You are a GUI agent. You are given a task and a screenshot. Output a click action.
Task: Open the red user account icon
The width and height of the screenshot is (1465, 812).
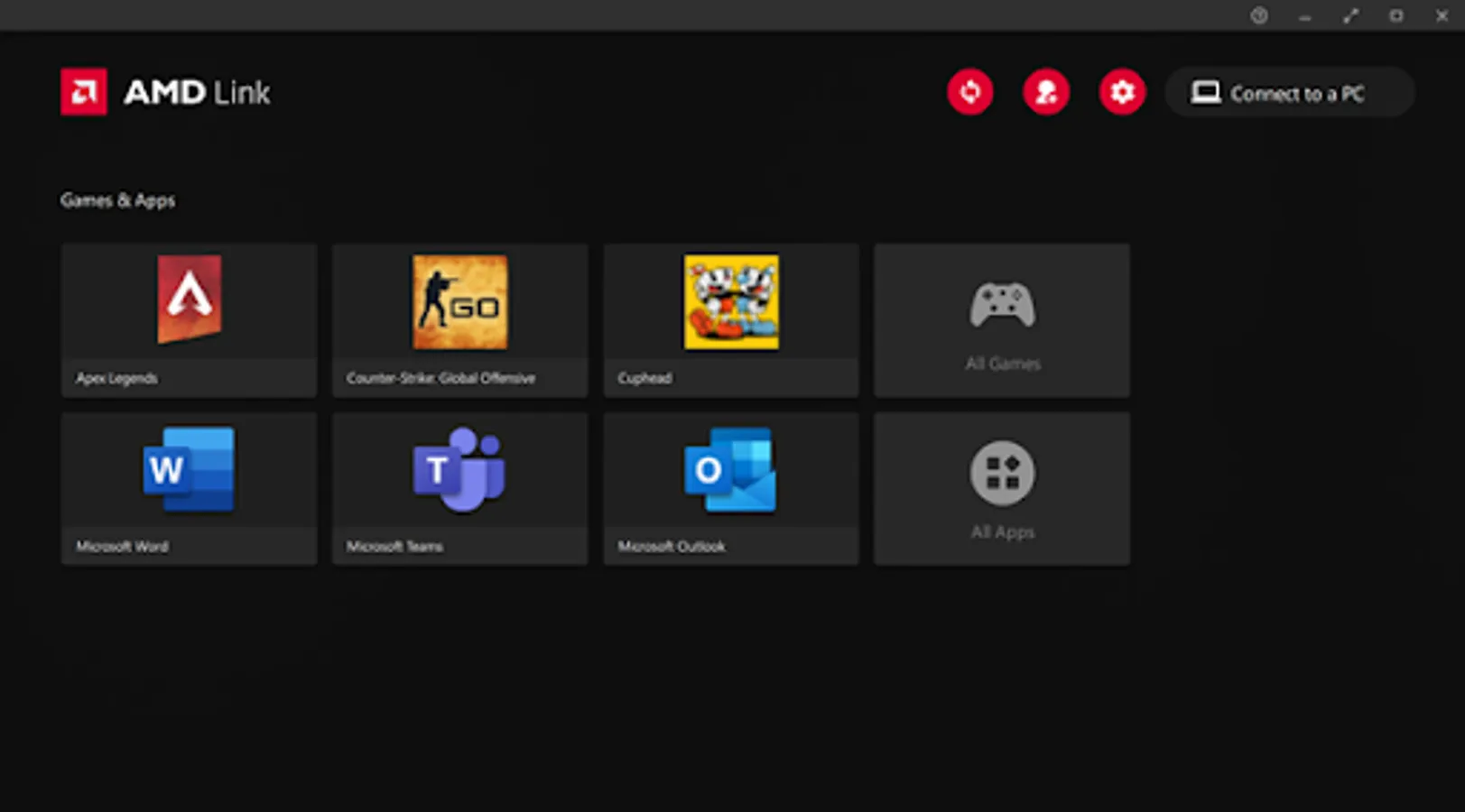point(1046,92)
